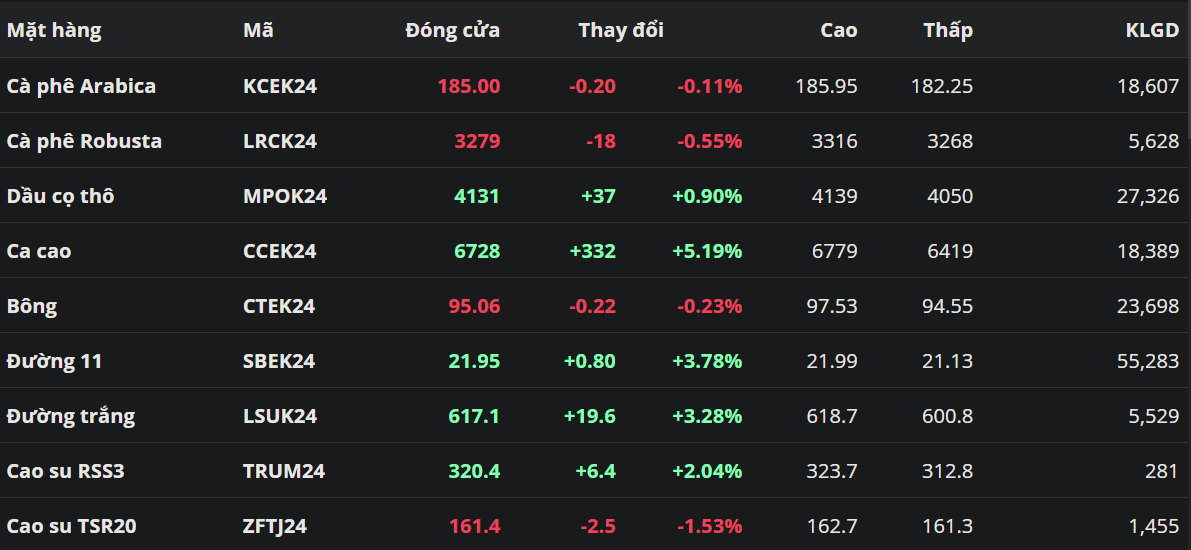The height and width of the screenshot is (550, 1191).
Task: Click the KLGD column header
Action: (1152, 30)
